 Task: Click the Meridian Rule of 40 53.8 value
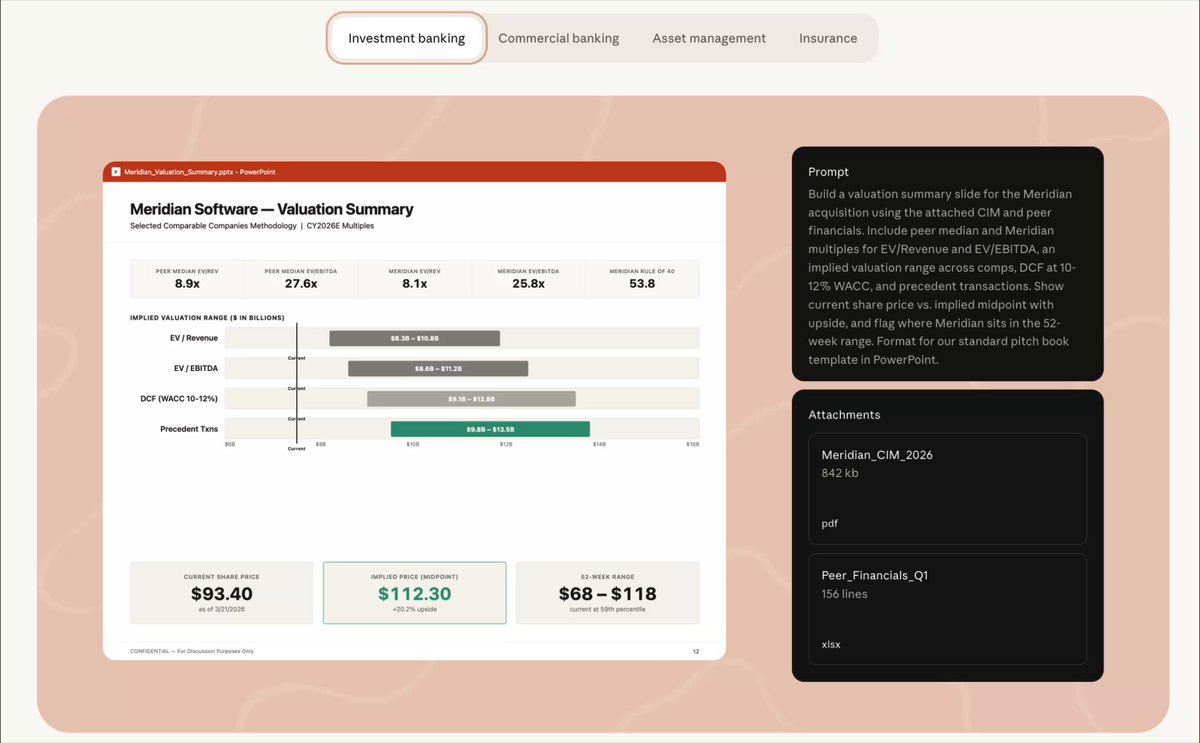pos(642,284)
